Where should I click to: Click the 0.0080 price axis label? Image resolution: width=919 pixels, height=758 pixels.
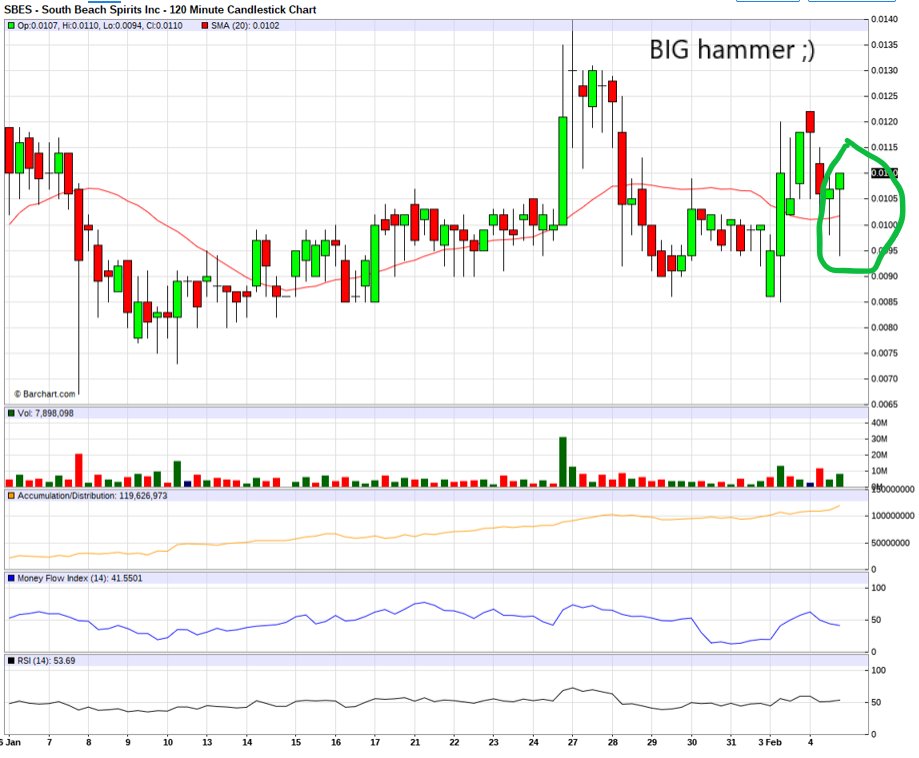click(x=884, y=328)
